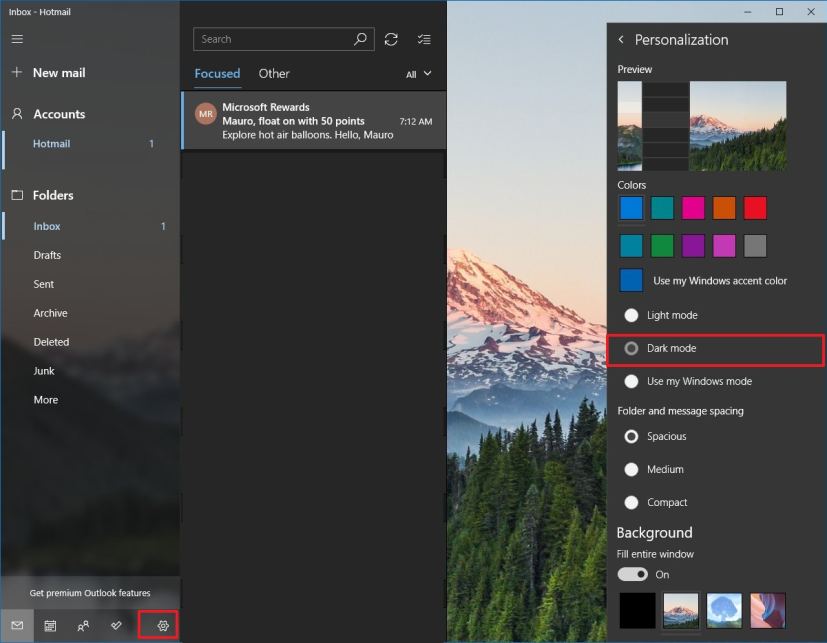Viewport: 827px width, 643px height.
Task: Click the Accounts heading
Action: [59, 114]
